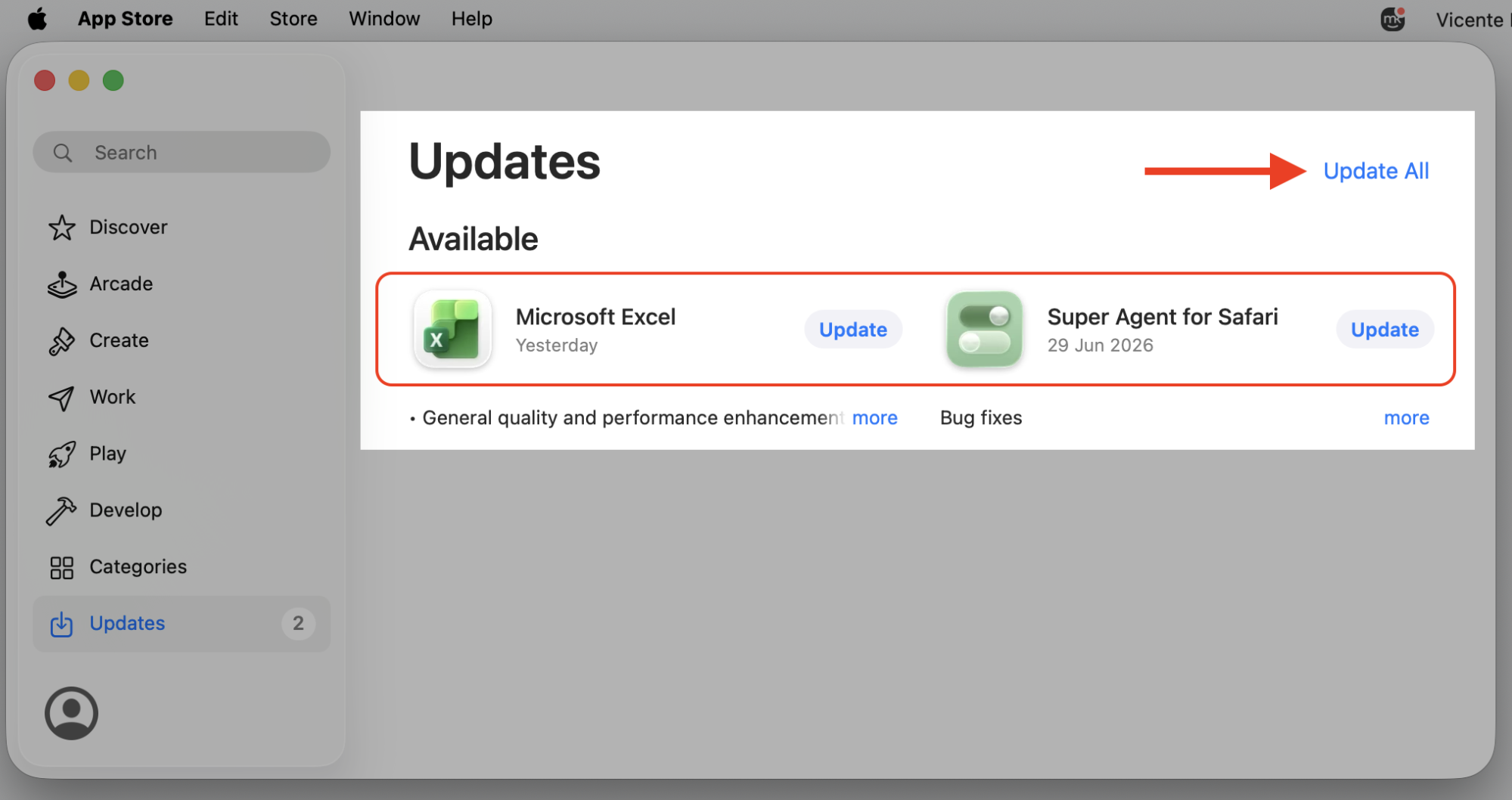Open the account profile avatar icon
Image resolution: width=1512 pixels, height=800 pixels.
pos(71,713)
